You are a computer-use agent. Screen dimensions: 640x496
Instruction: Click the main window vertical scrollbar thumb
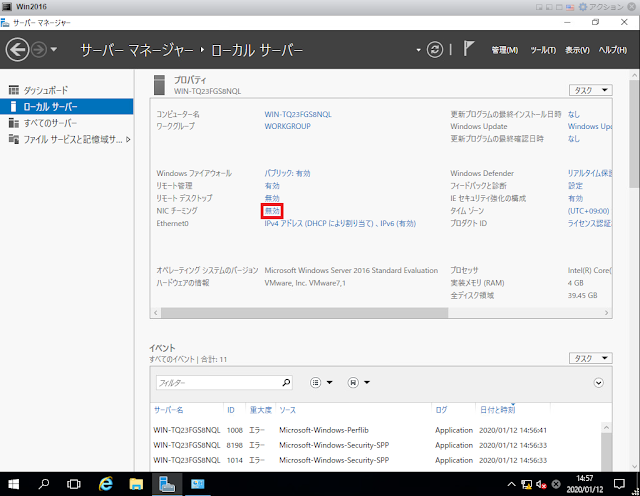coord(634,132)
